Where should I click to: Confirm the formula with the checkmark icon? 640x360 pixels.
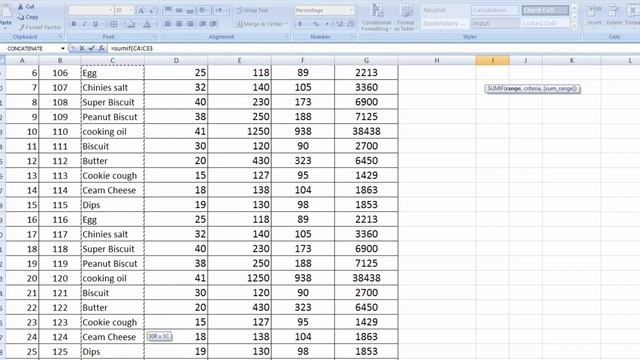pos(91,48)
